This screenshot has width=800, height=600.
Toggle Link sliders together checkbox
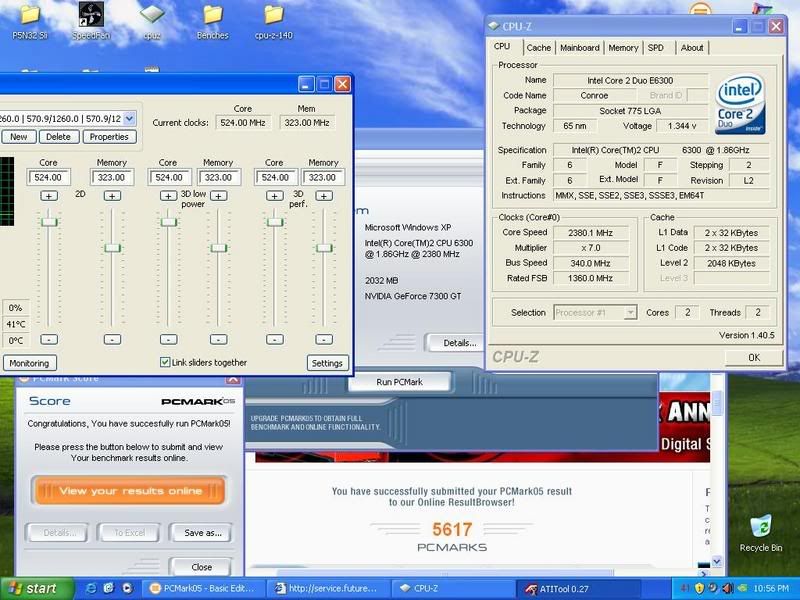(165, 362)
